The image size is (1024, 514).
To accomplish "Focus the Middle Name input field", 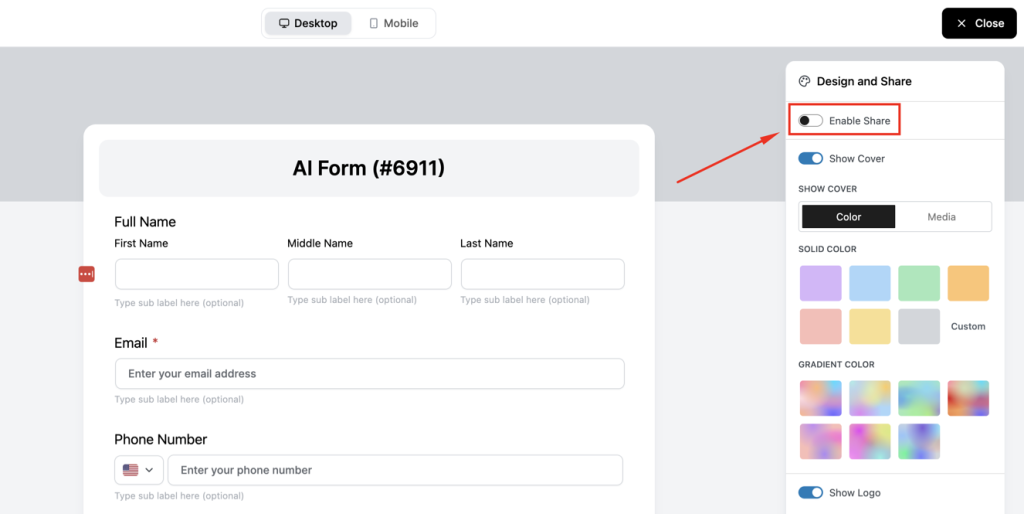I will point(370,274).
